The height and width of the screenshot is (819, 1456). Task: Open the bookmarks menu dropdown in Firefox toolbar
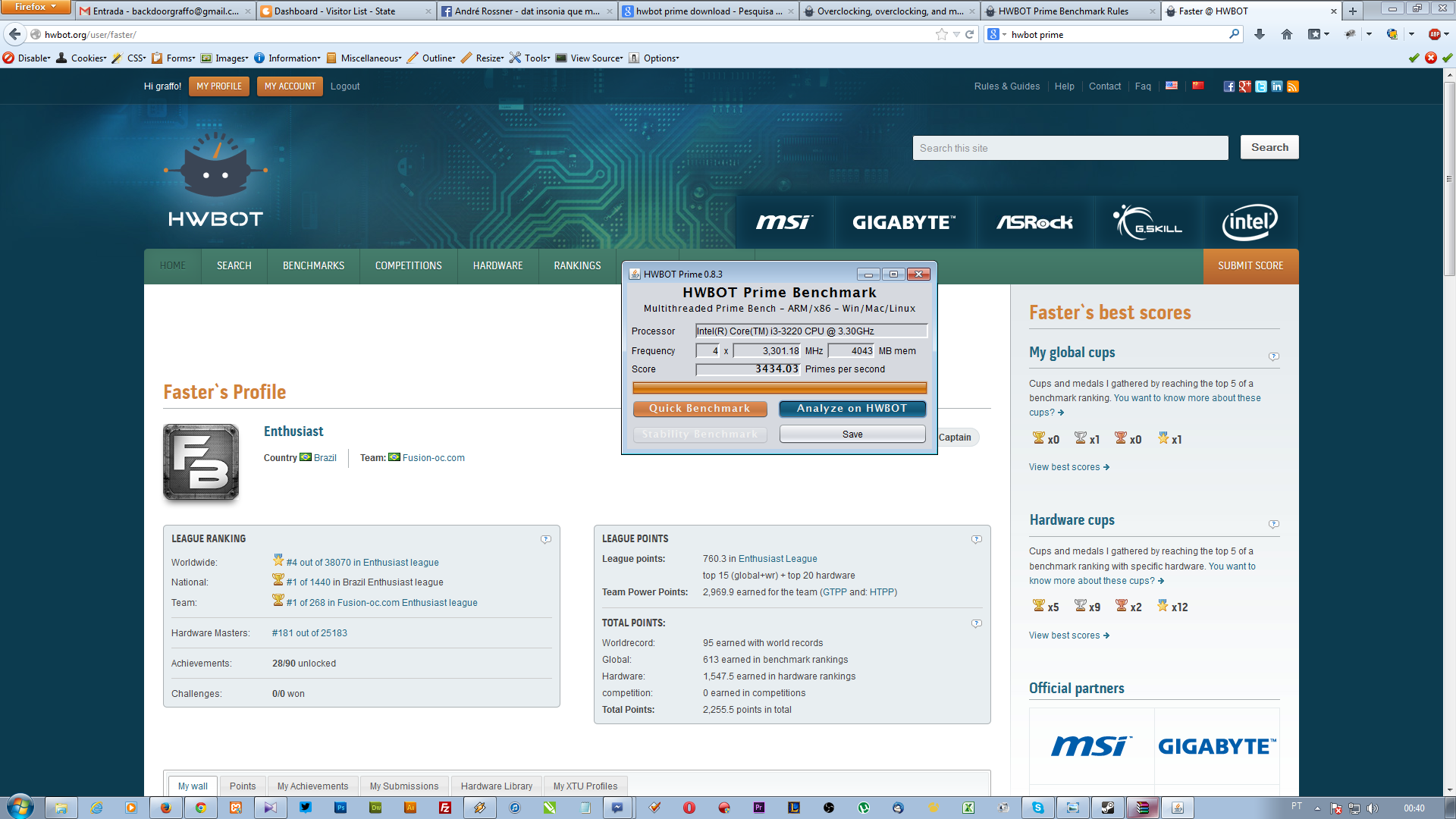click(1319, 34)
